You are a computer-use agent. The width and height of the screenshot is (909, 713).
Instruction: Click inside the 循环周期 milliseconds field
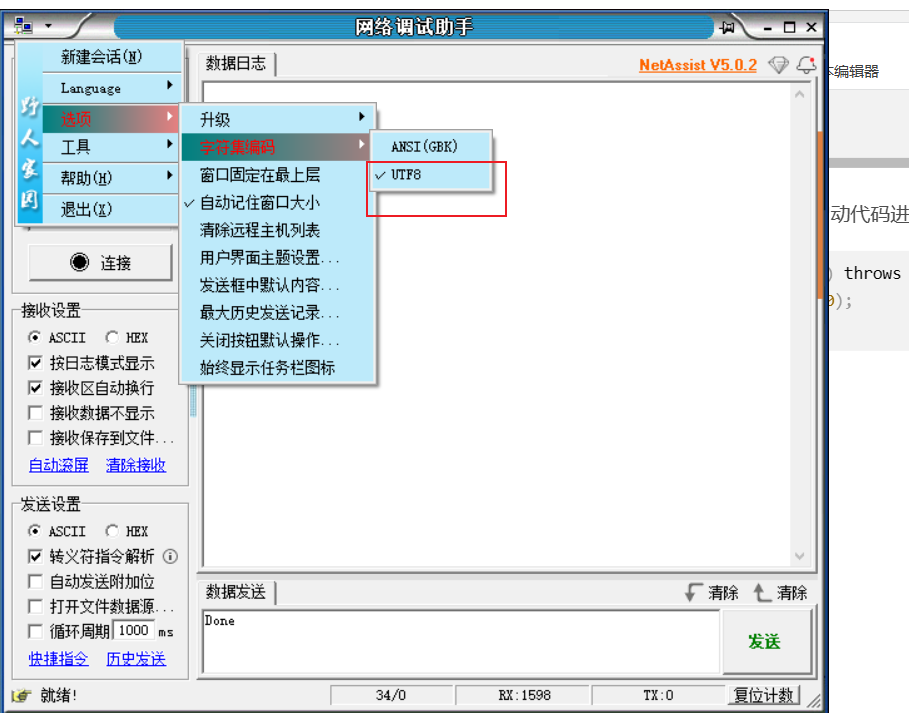coord(134,630)
